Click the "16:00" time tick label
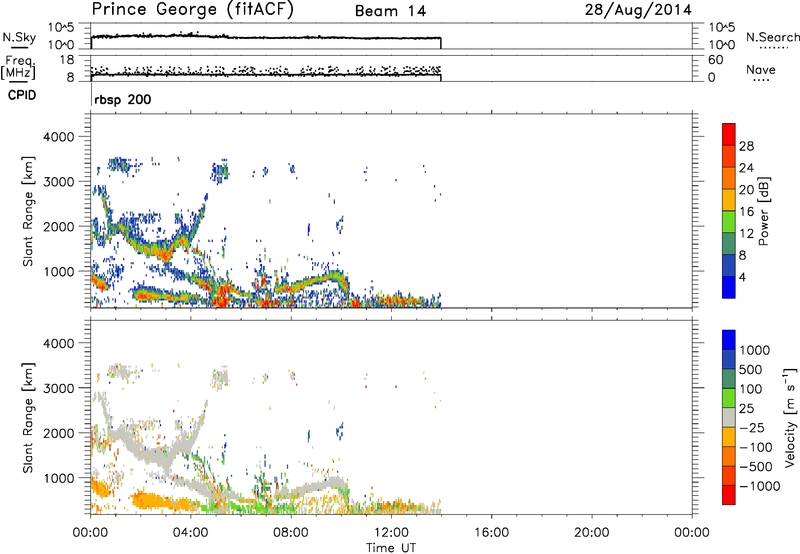Screen dimensions: 800x554 [x=491, y=533]
